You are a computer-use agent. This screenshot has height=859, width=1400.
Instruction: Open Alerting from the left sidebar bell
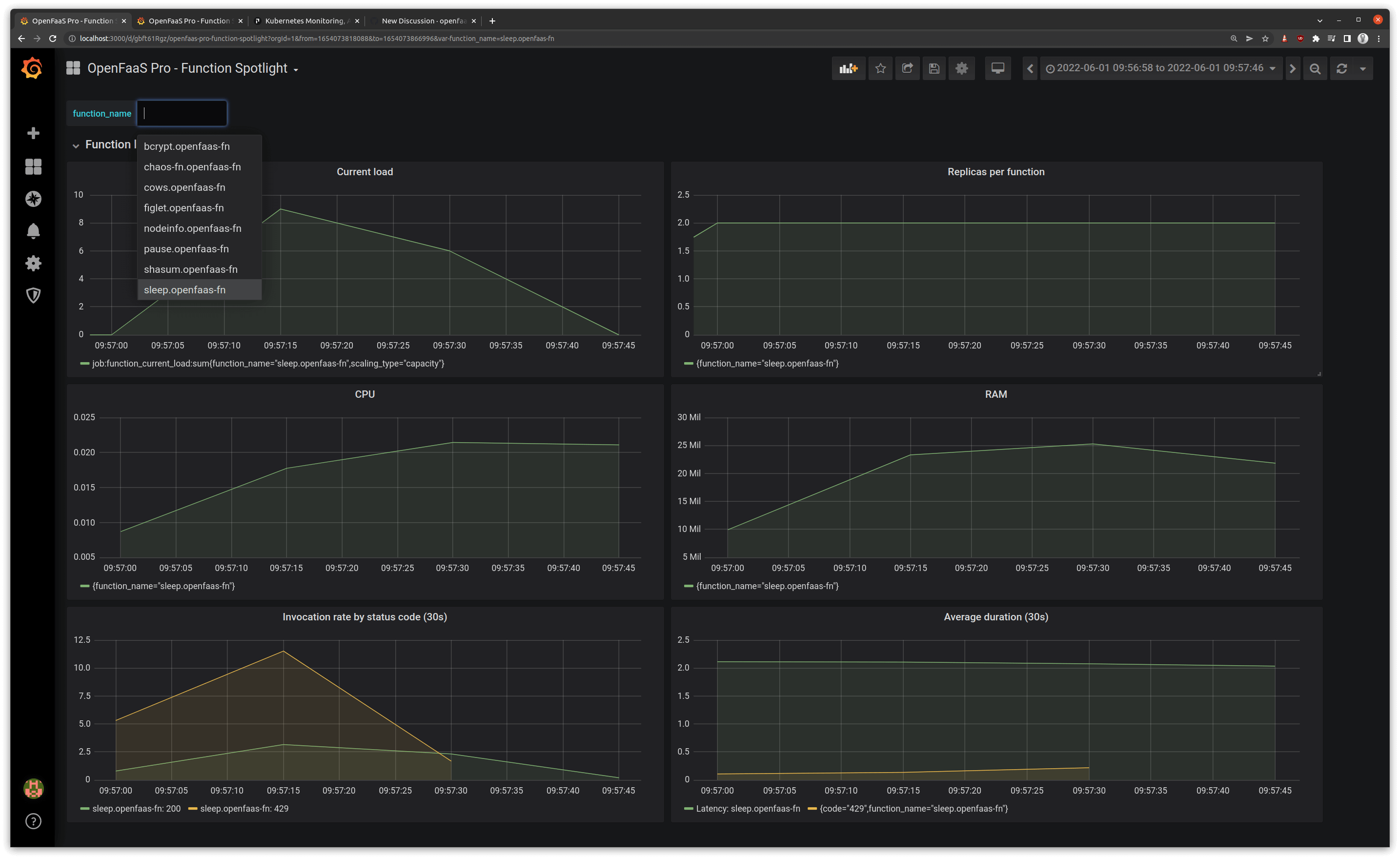[x=33, y=231]
